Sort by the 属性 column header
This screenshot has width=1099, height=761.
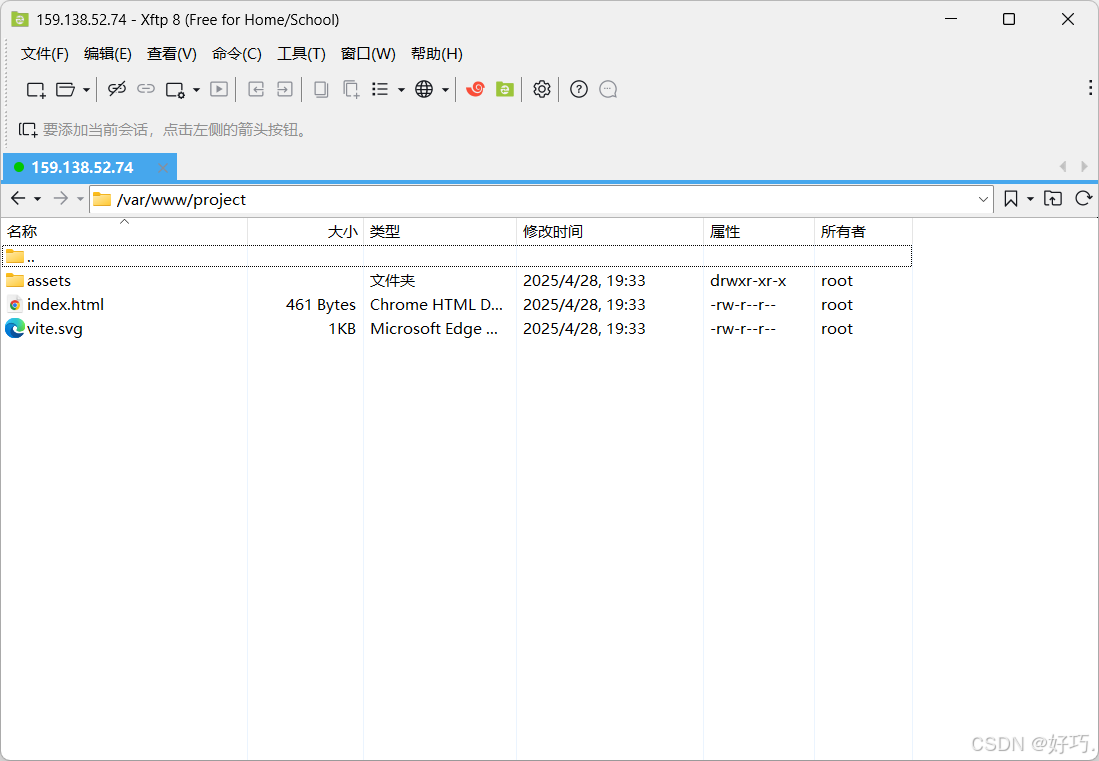click(759, 231)
